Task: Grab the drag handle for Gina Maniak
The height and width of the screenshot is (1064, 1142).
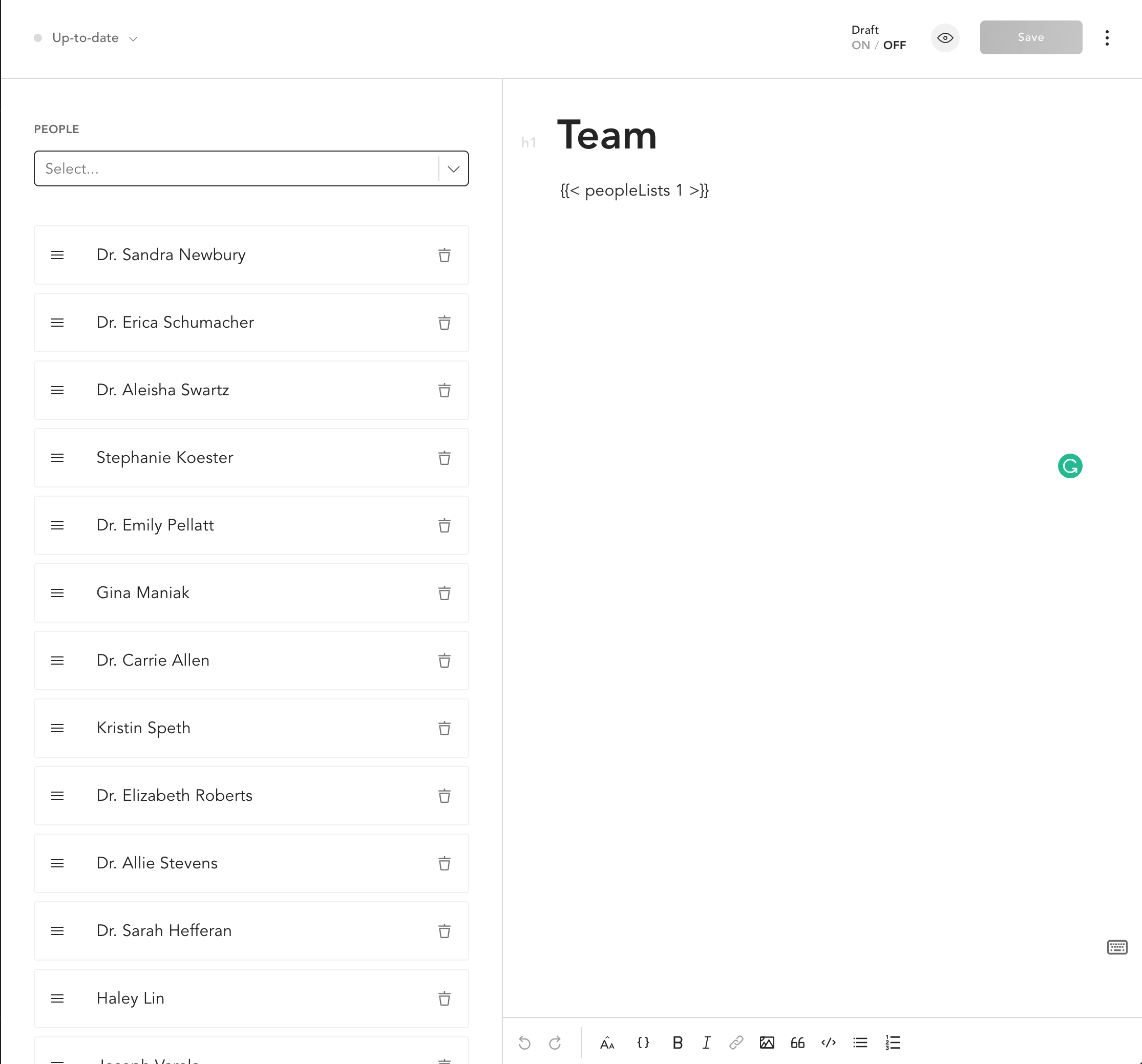Action: click(57, 593)
